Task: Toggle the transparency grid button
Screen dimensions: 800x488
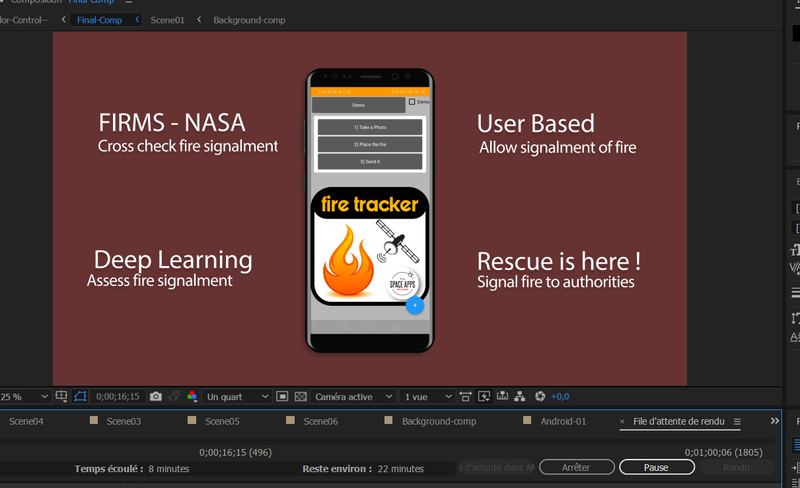Action: [300, 397]
